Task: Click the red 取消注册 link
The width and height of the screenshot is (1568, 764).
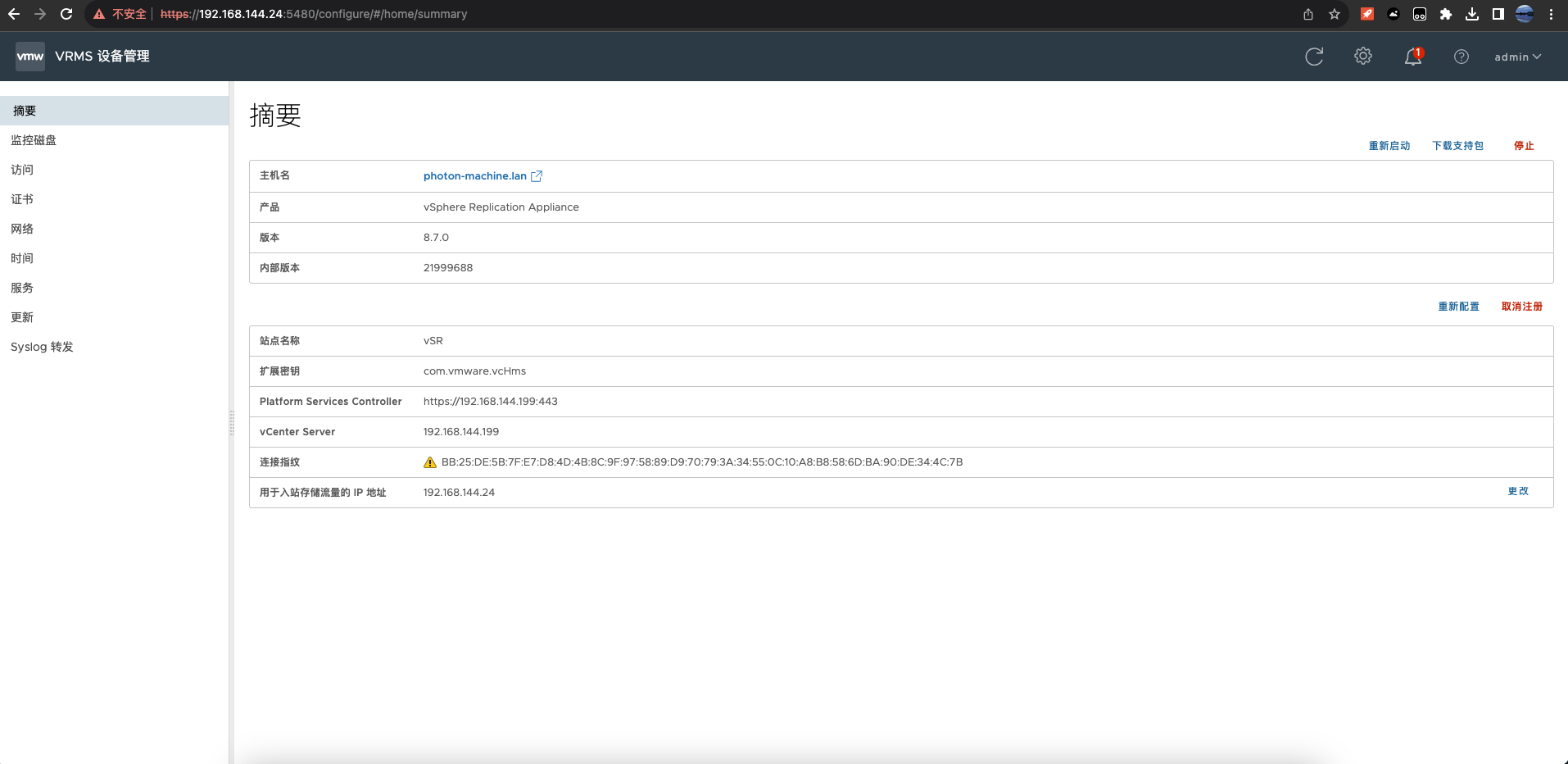Action: tap(1521, 307)
